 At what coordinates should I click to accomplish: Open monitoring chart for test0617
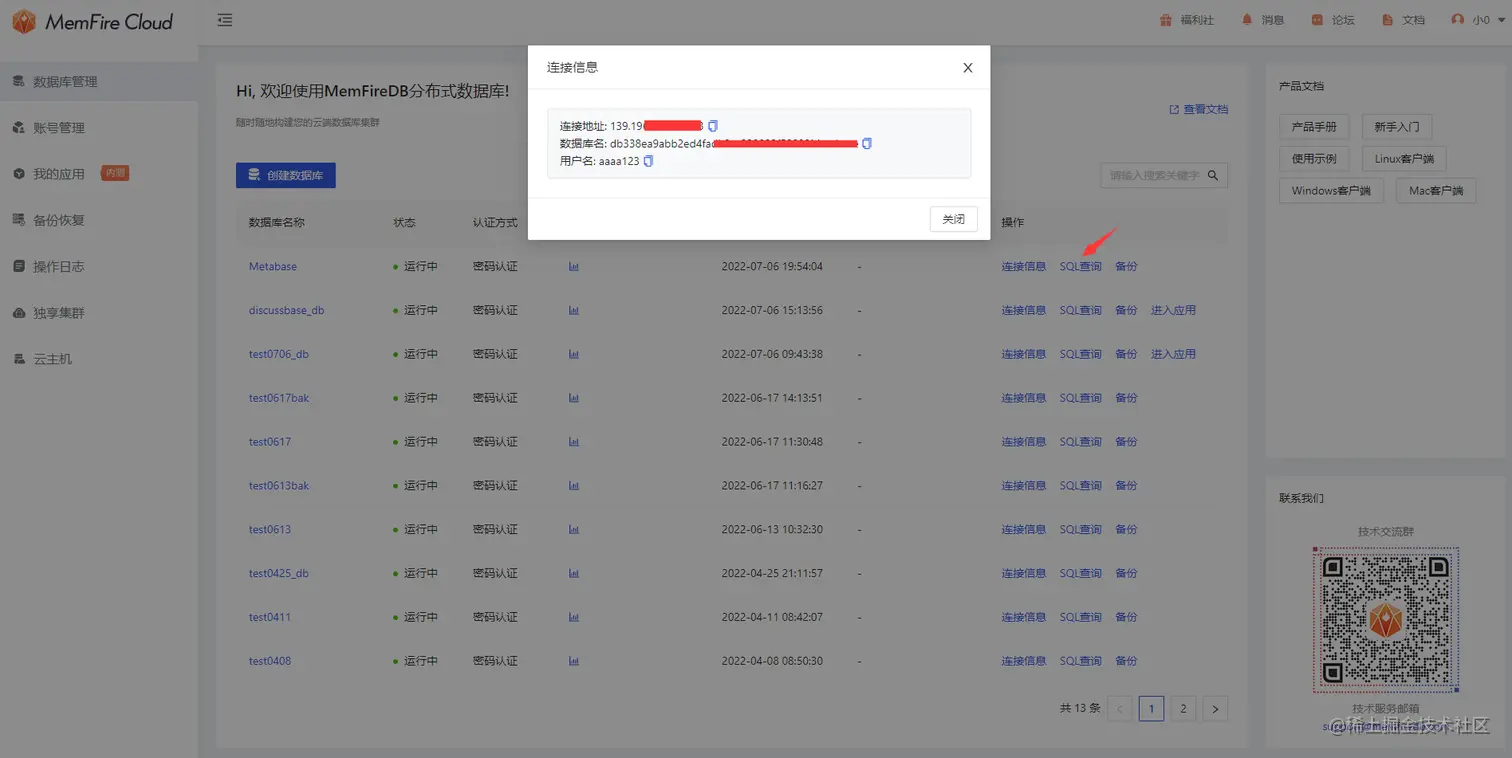pos(574,442)
